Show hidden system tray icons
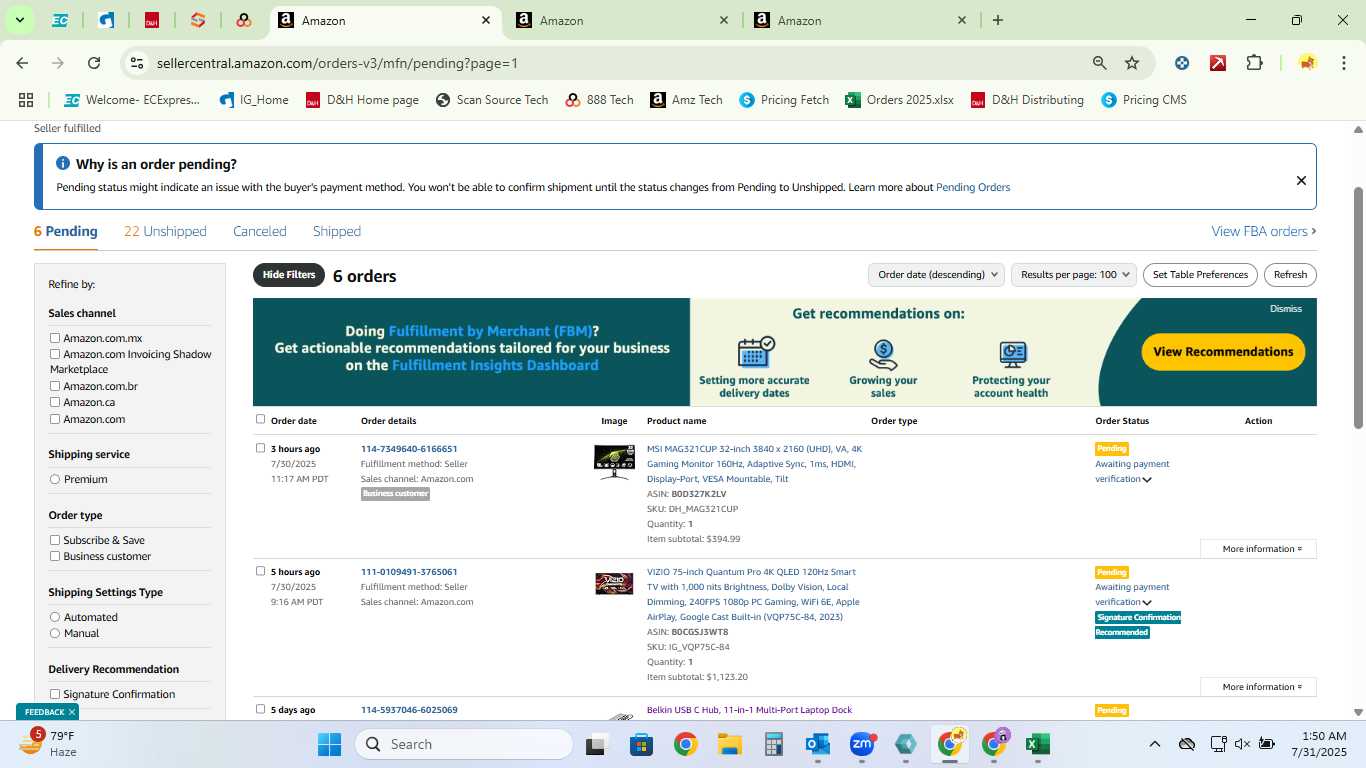This screenshot has height=768, width=1366. click(1154, 744)
